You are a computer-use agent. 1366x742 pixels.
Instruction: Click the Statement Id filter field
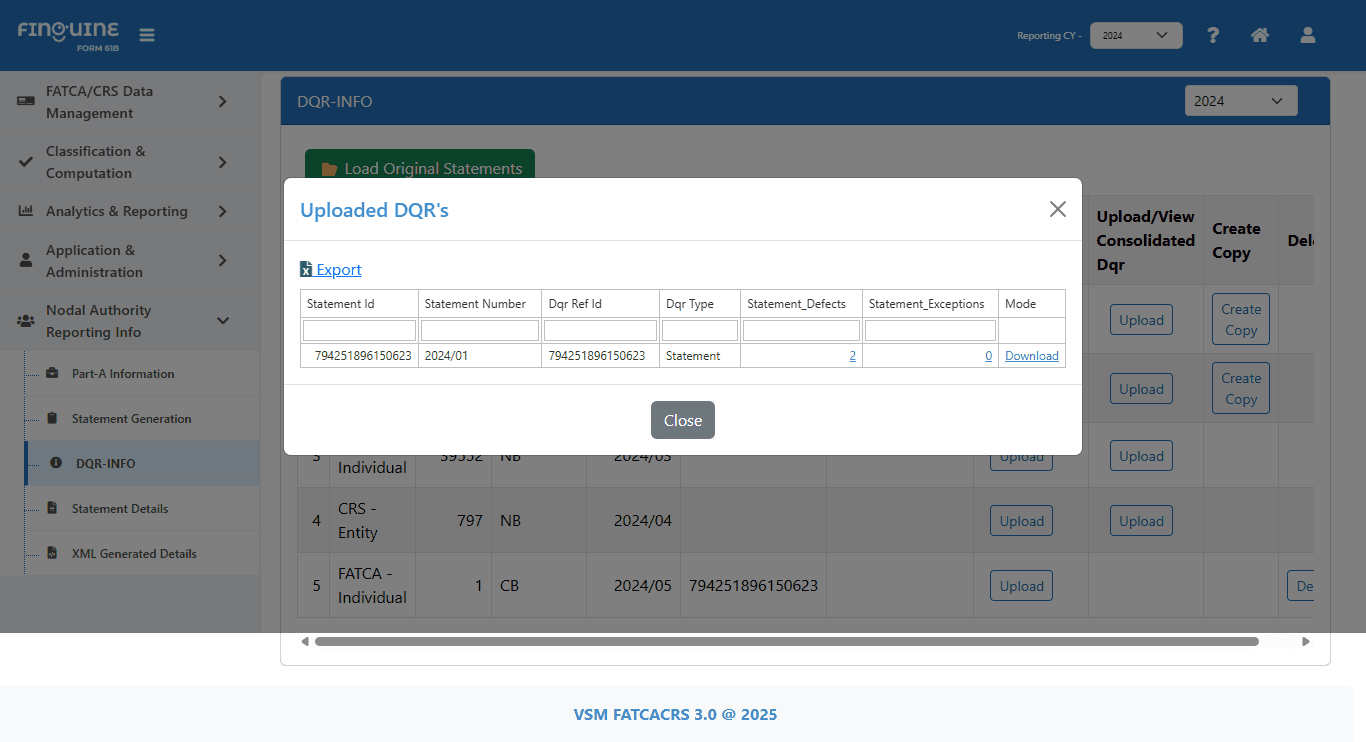359,330
